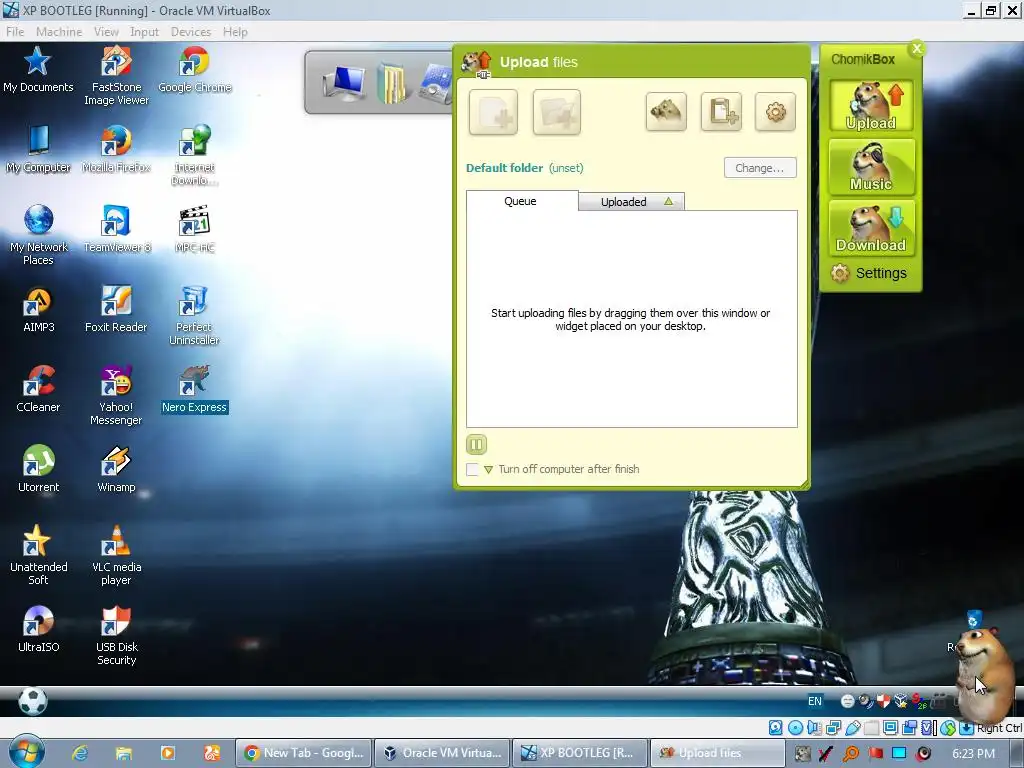Switch to Upload files taskbar button
The width and height of the screenshot is (1024, 768).
pos(716,753)
